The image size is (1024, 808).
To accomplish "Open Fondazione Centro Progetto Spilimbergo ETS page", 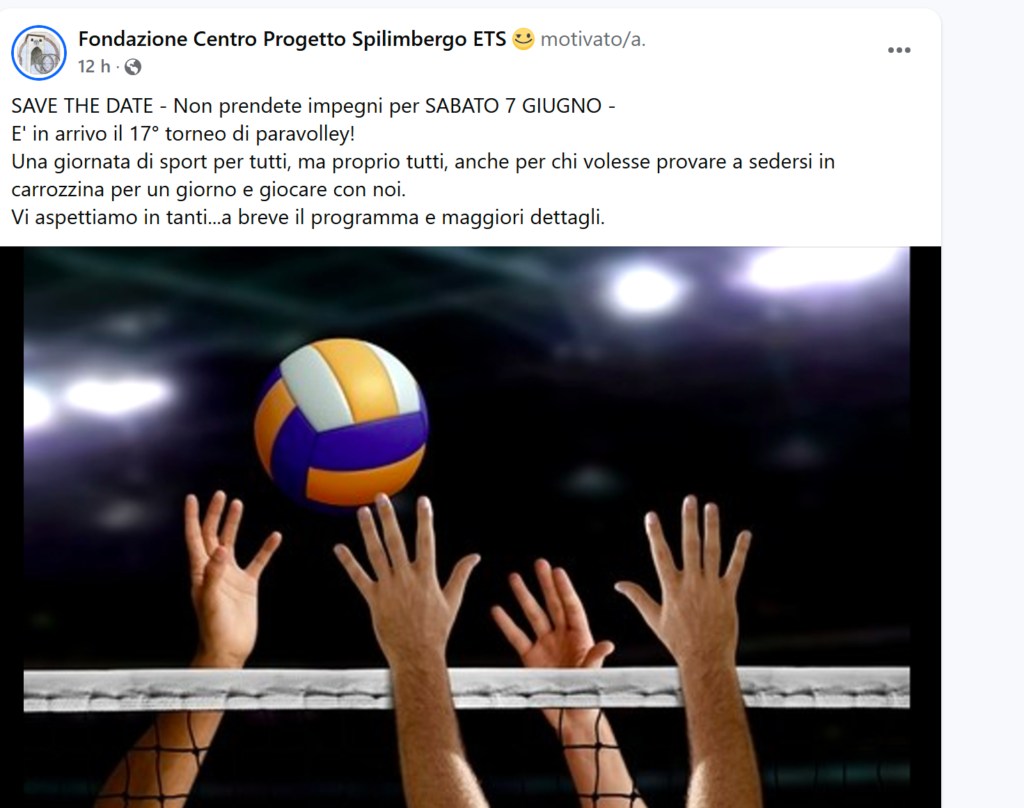I will [x=292, y=39].
